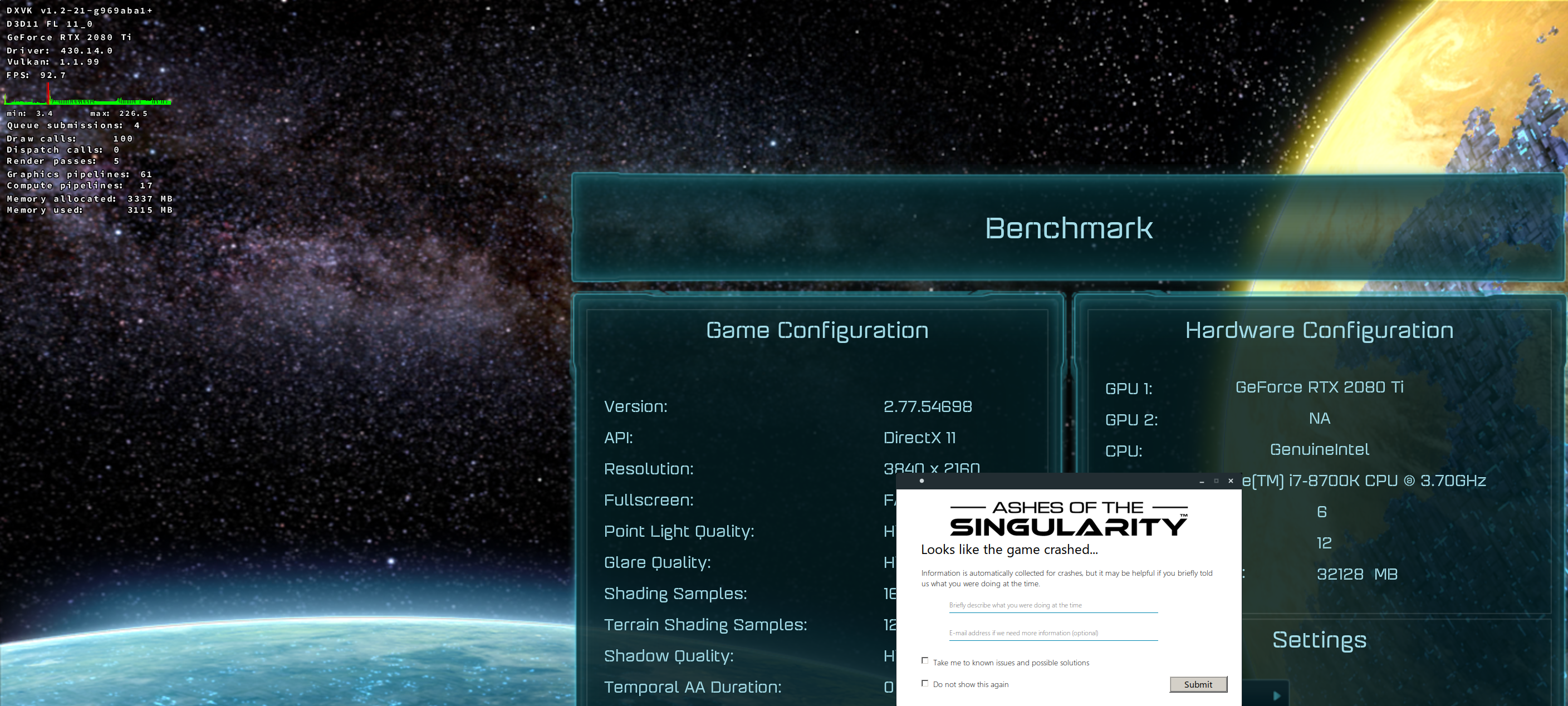
Task: Close the crash reporter dialog
Action: click(1231, 481)
